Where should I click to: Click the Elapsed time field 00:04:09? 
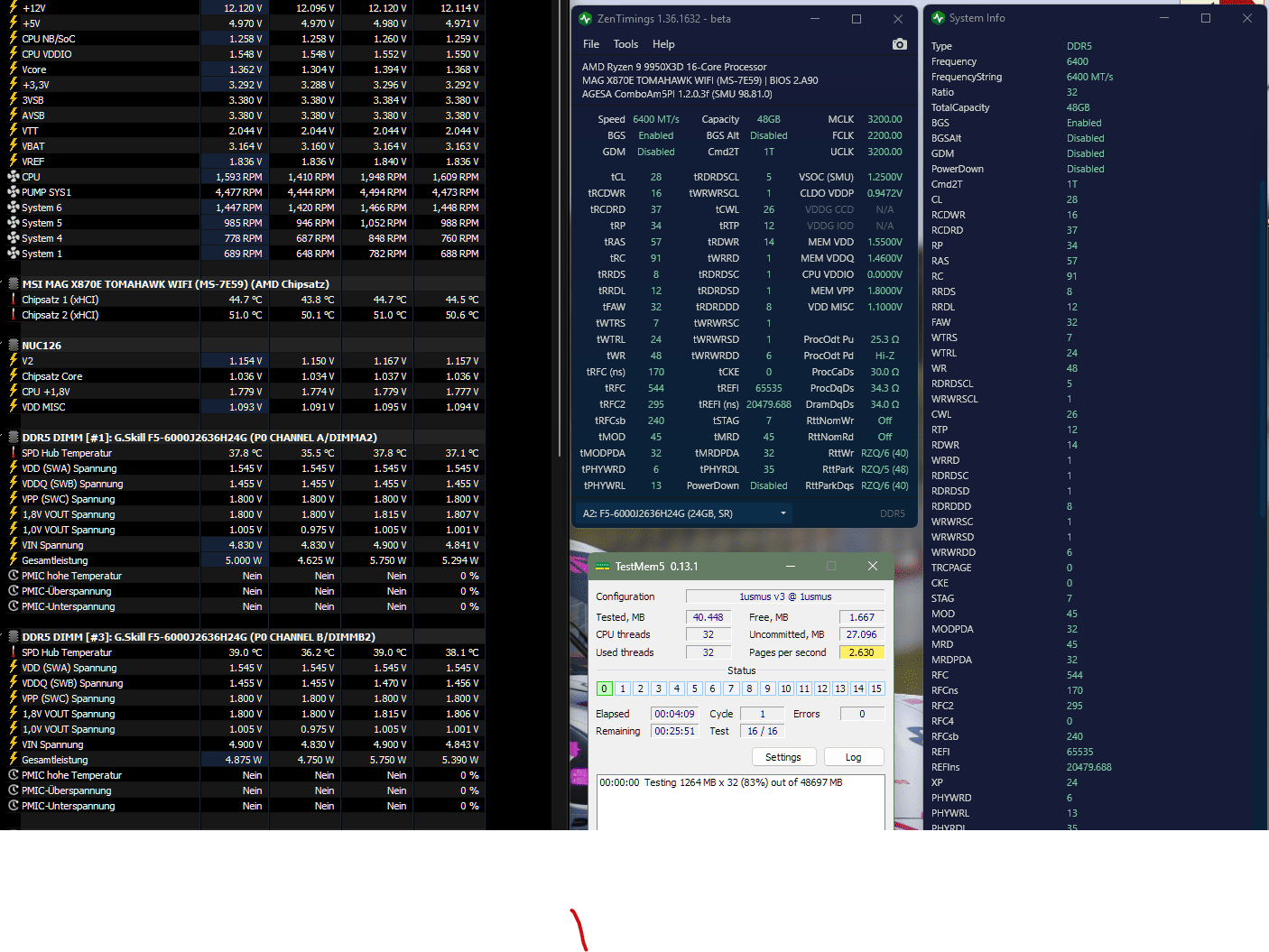tap(674, 714)
